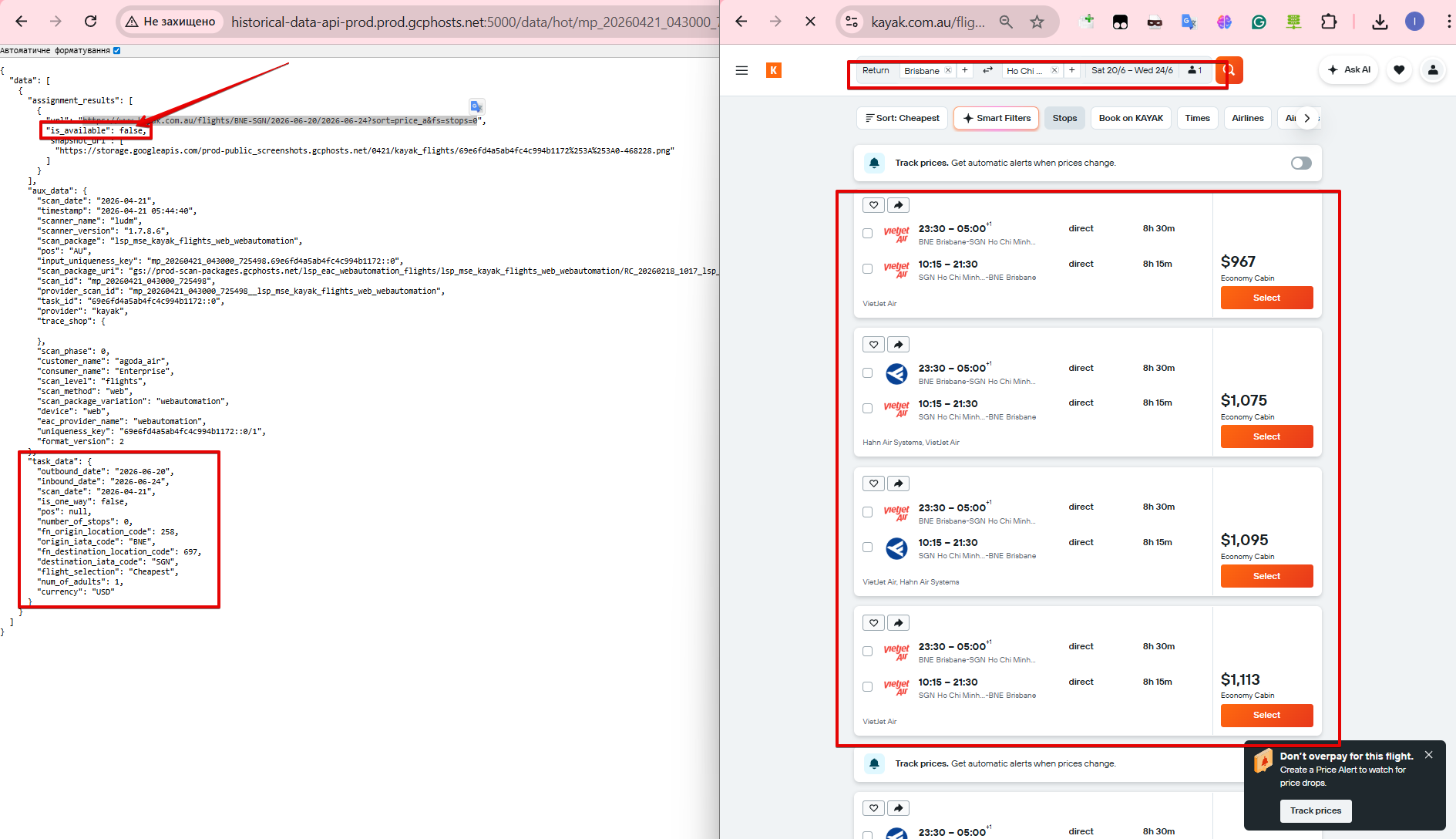Save the $967 flight with heart
The height and width of the screenshot is (839, 1456).
coord(873,205)
